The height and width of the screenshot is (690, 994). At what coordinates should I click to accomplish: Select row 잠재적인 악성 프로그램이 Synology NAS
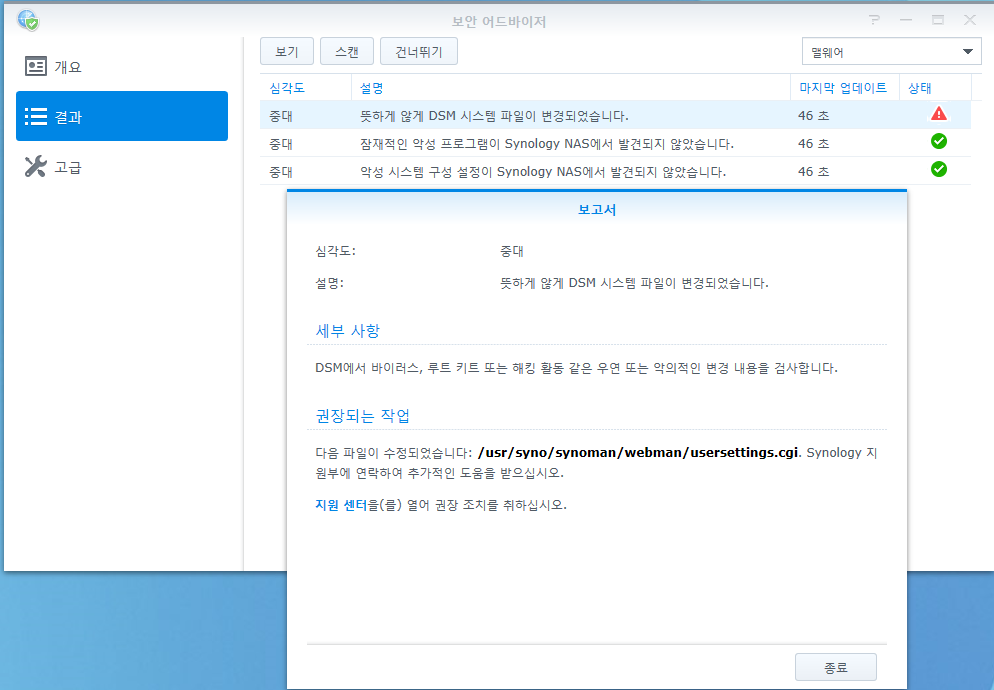615,143
